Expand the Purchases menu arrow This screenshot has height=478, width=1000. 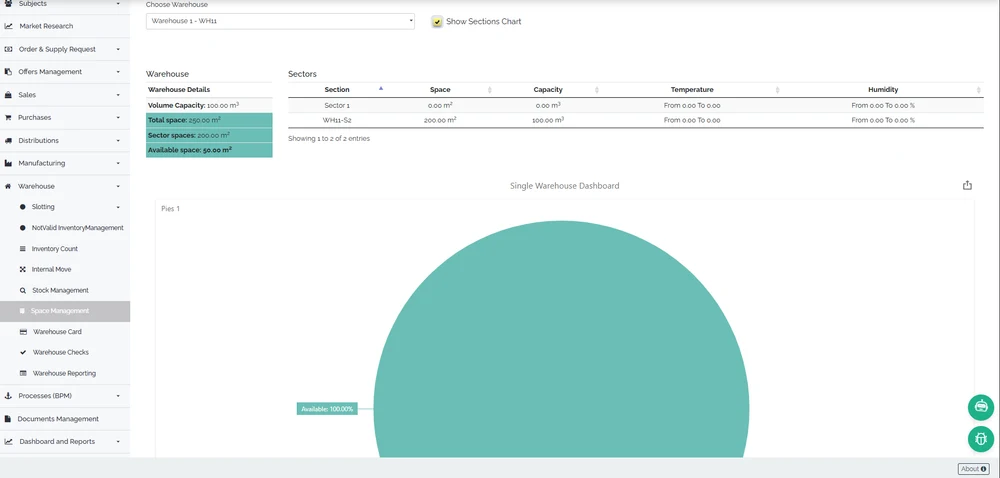tap(118, 117)
